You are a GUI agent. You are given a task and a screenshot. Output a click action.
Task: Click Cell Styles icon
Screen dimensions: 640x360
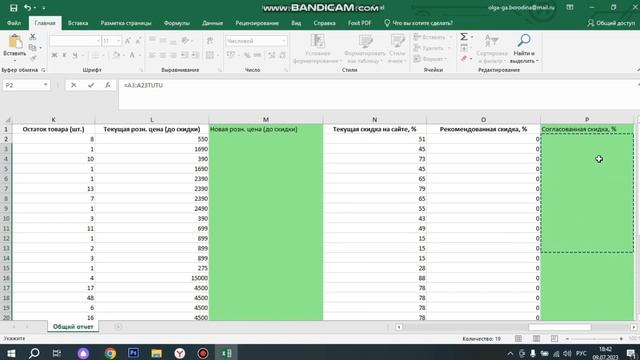(x=397, y=41)
